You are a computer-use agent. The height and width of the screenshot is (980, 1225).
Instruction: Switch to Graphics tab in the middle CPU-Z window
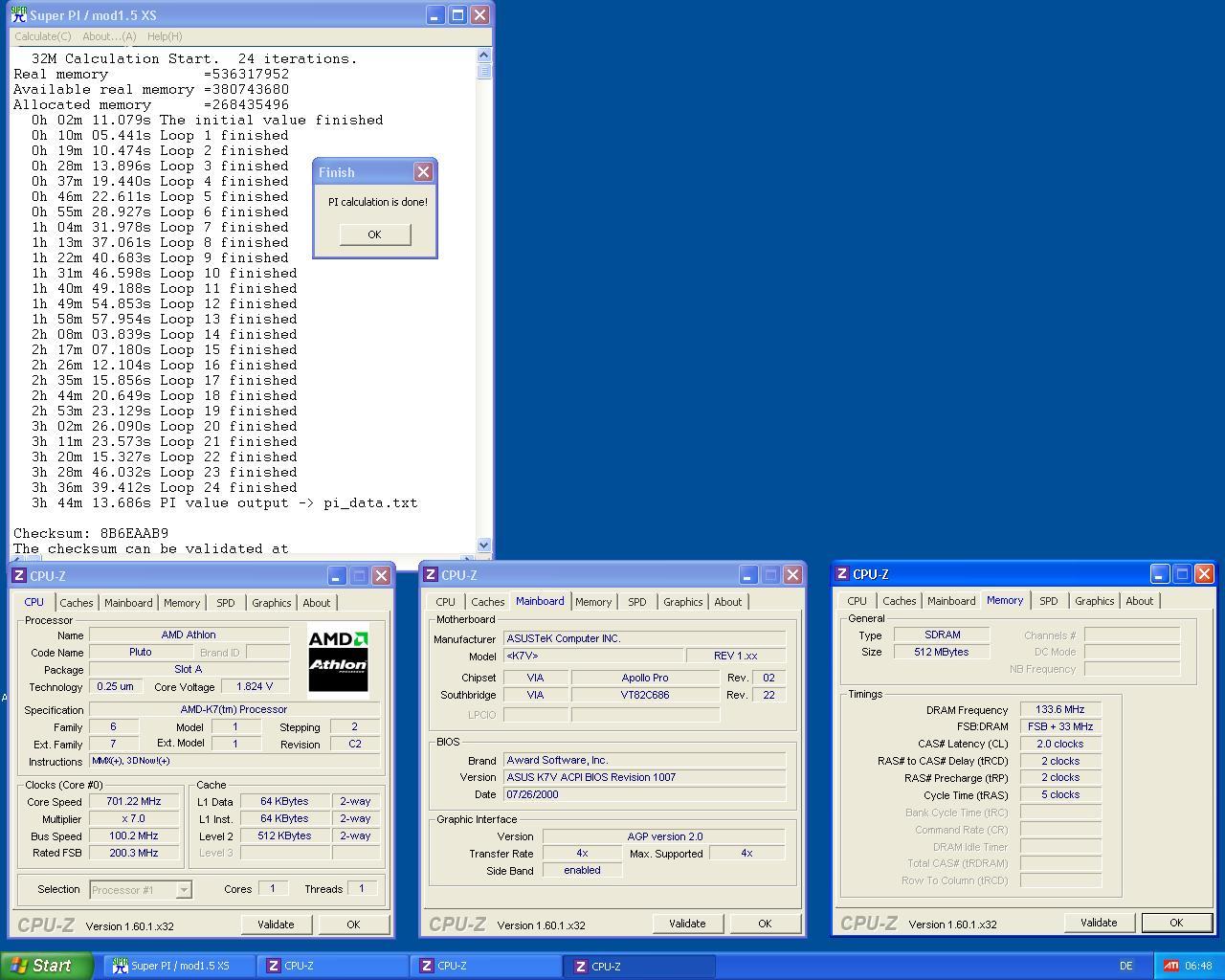pyautogui.click(x=683, y=602)
